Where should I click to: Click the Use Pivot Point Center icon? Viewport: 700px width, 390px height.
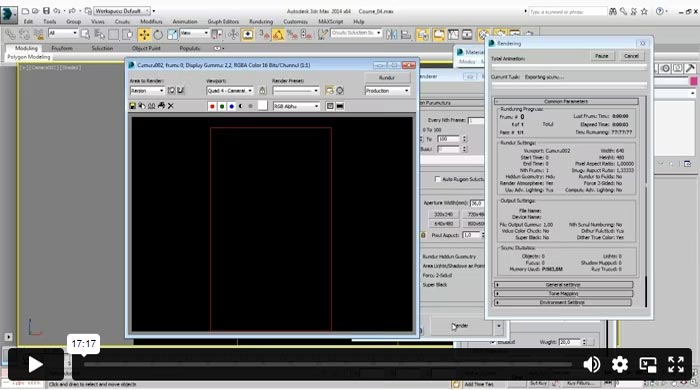pyautogui.click(x=217, y=34)
